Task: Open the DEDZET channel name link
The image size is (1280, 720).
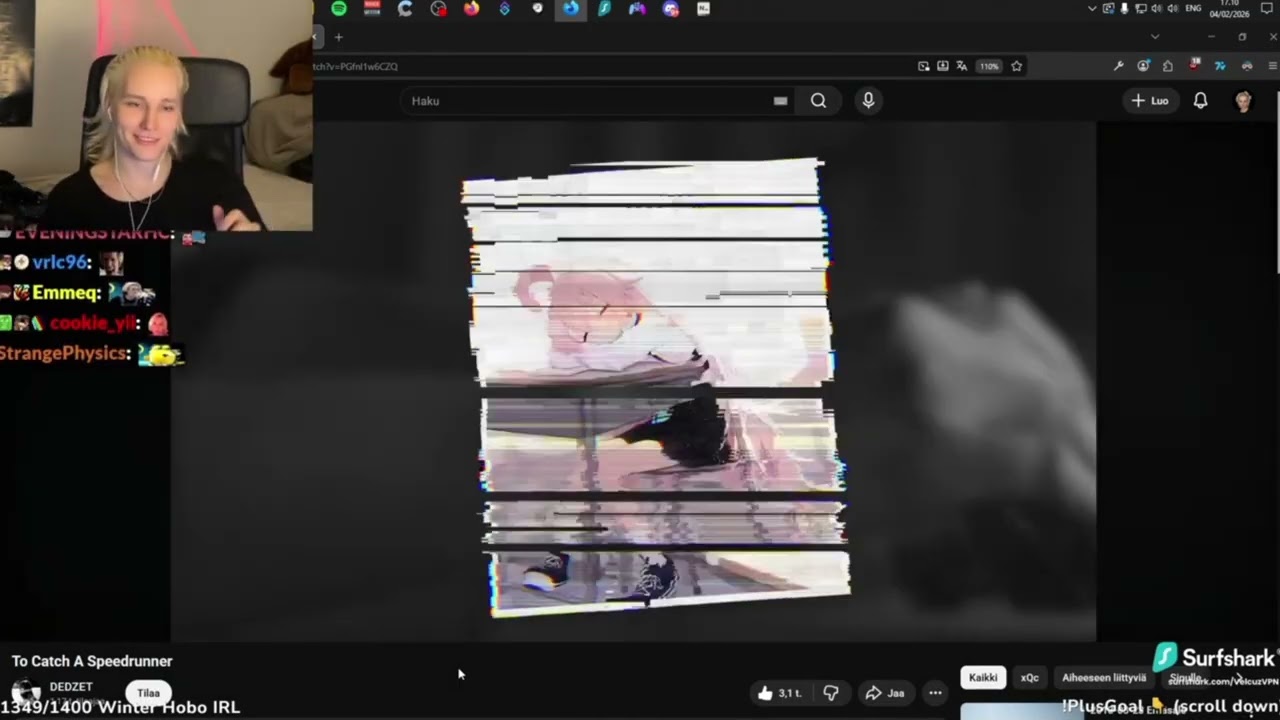Action: point(71,687)
